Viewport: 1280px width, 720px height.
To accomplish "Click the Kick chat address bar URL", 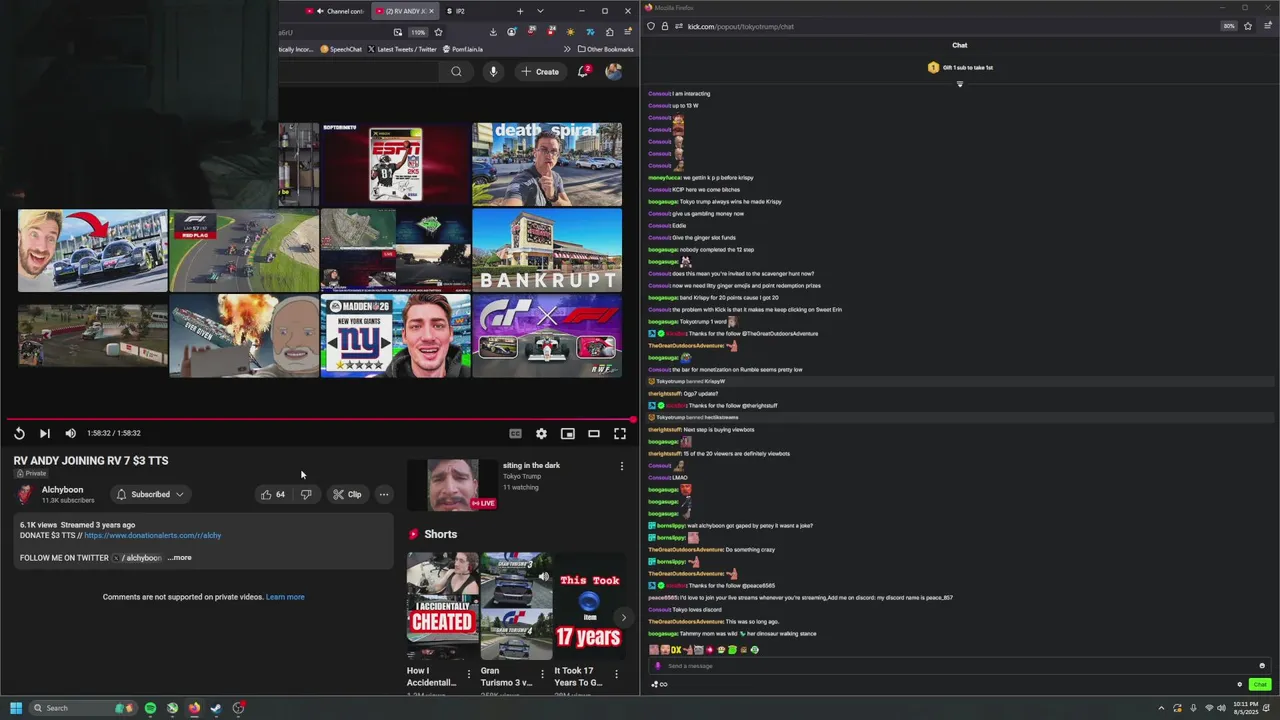I will 741,26.
